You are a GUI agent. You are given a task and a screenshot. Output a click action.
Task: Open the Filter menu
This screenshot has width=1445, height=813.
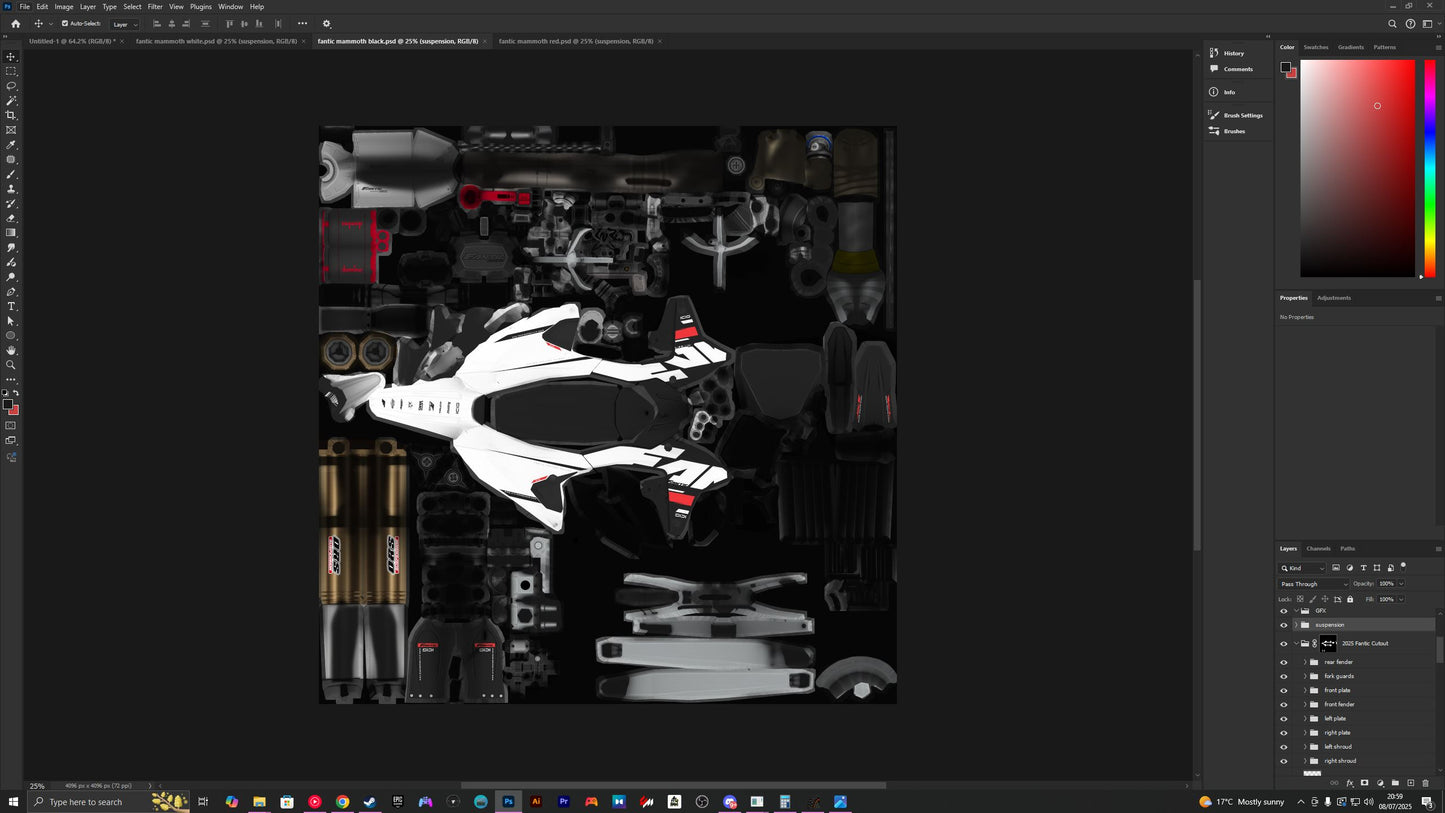154,6
